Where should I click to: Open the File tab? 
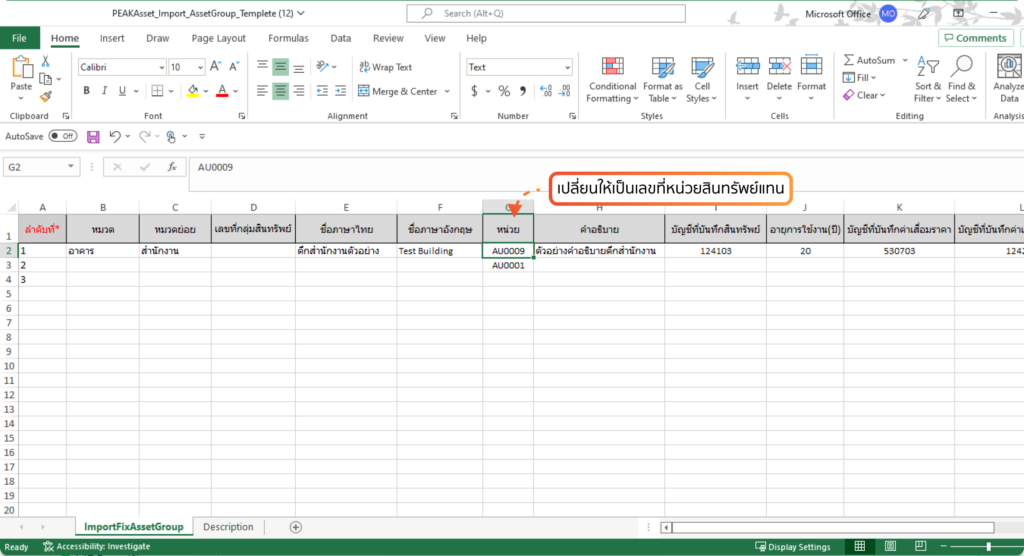click(x=20, y=38)
